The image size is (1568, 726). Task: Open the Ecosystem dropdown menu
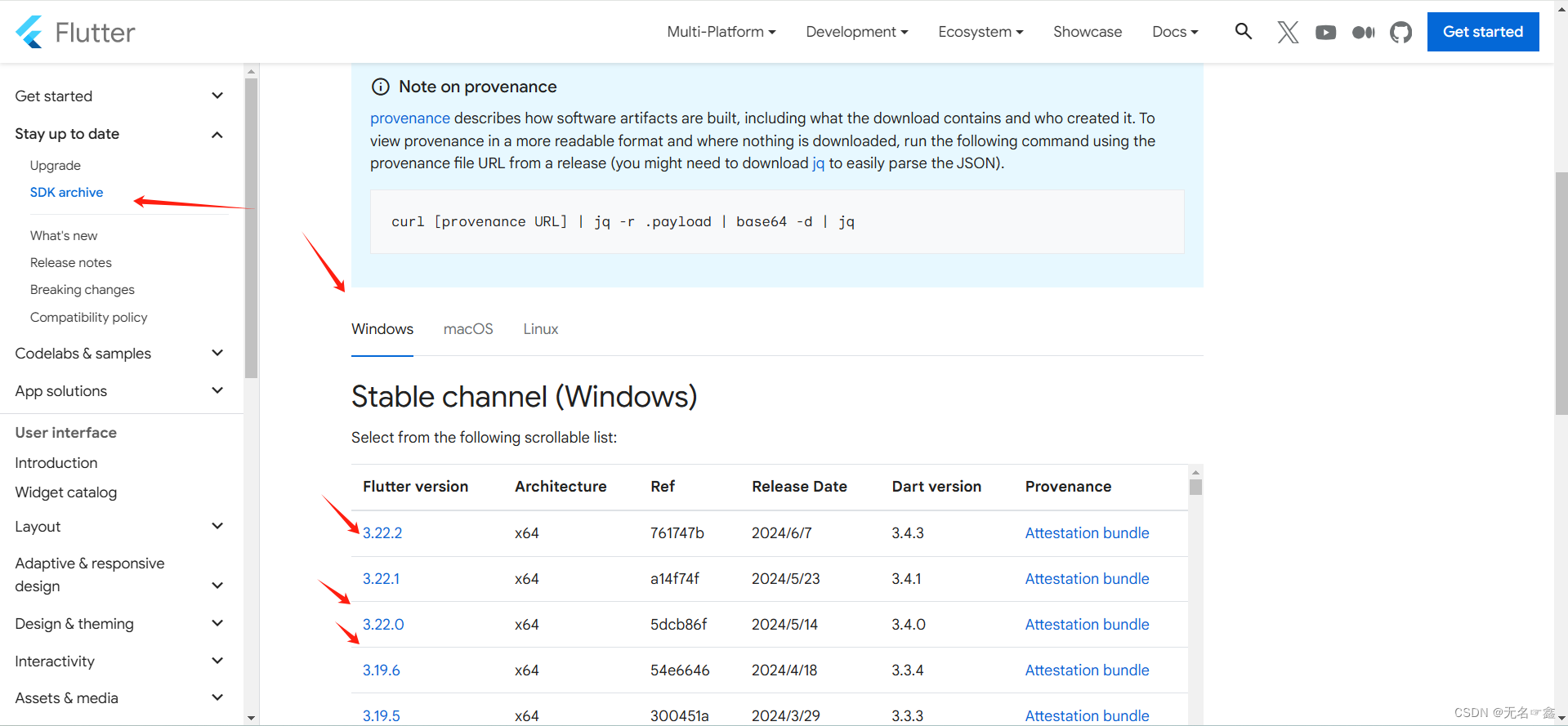pos(981,32)
